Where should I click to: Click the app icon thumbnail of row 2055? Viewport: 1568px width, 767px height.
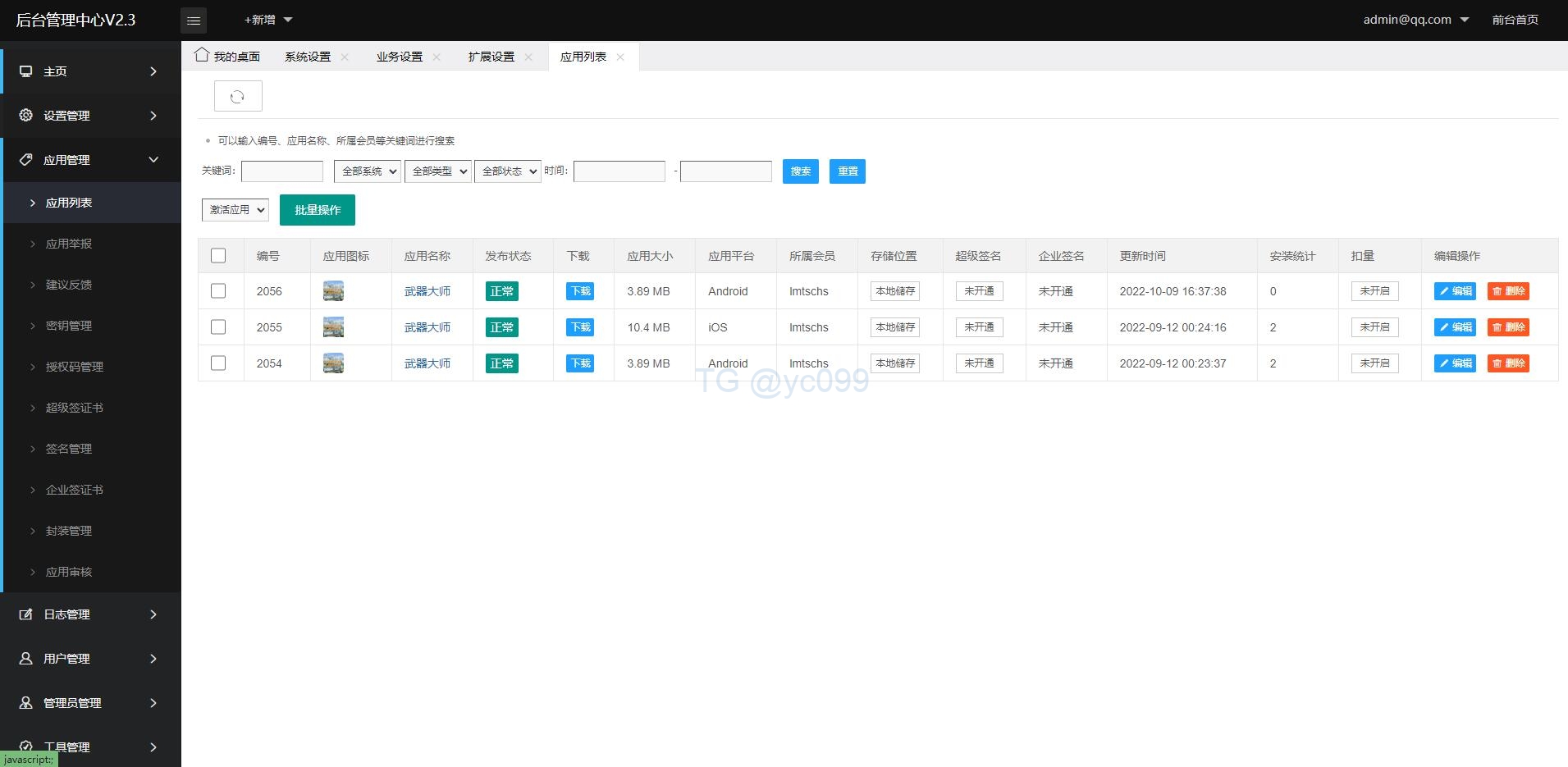tap(333, 326)
